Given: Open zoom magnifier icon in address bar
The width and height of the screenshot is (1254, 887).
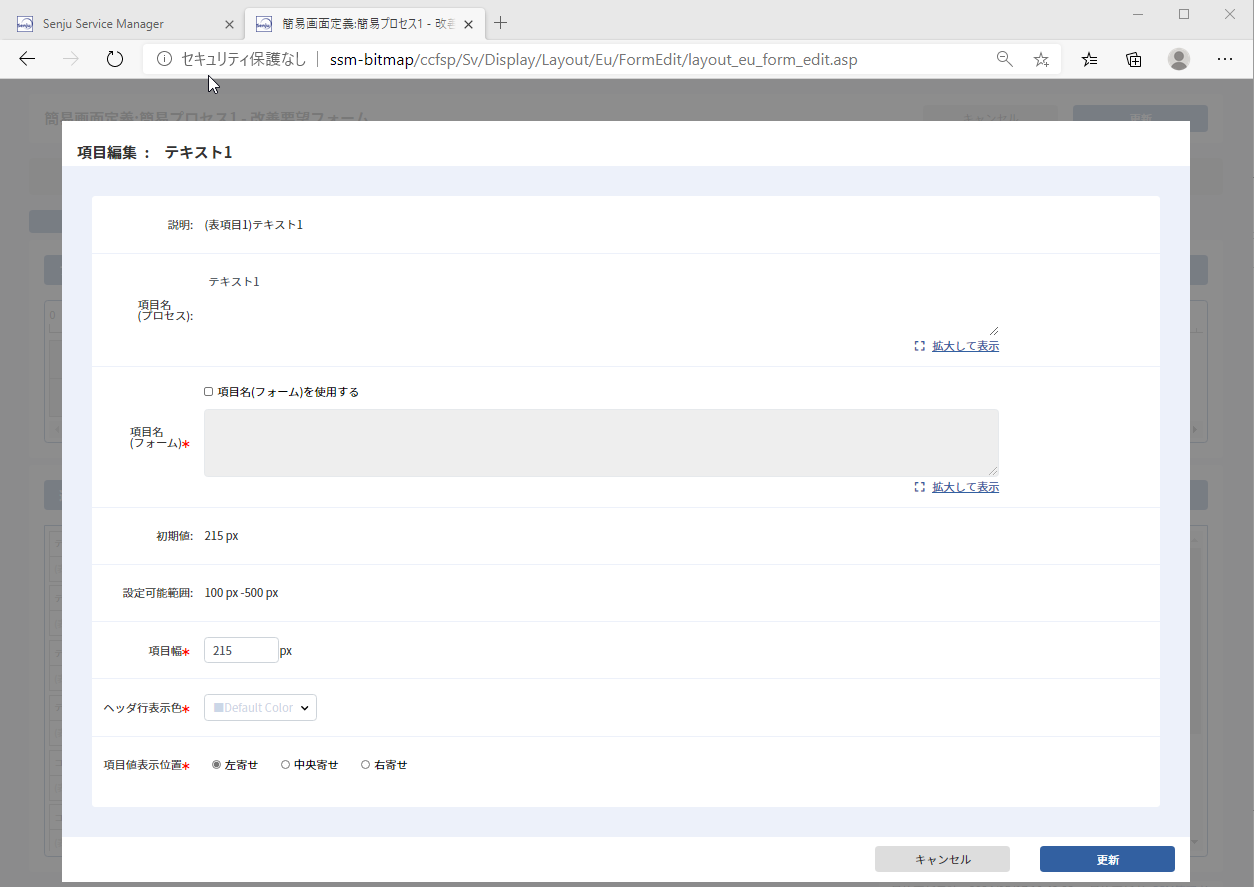Looking at the screenshot, I should point(1005,59).
